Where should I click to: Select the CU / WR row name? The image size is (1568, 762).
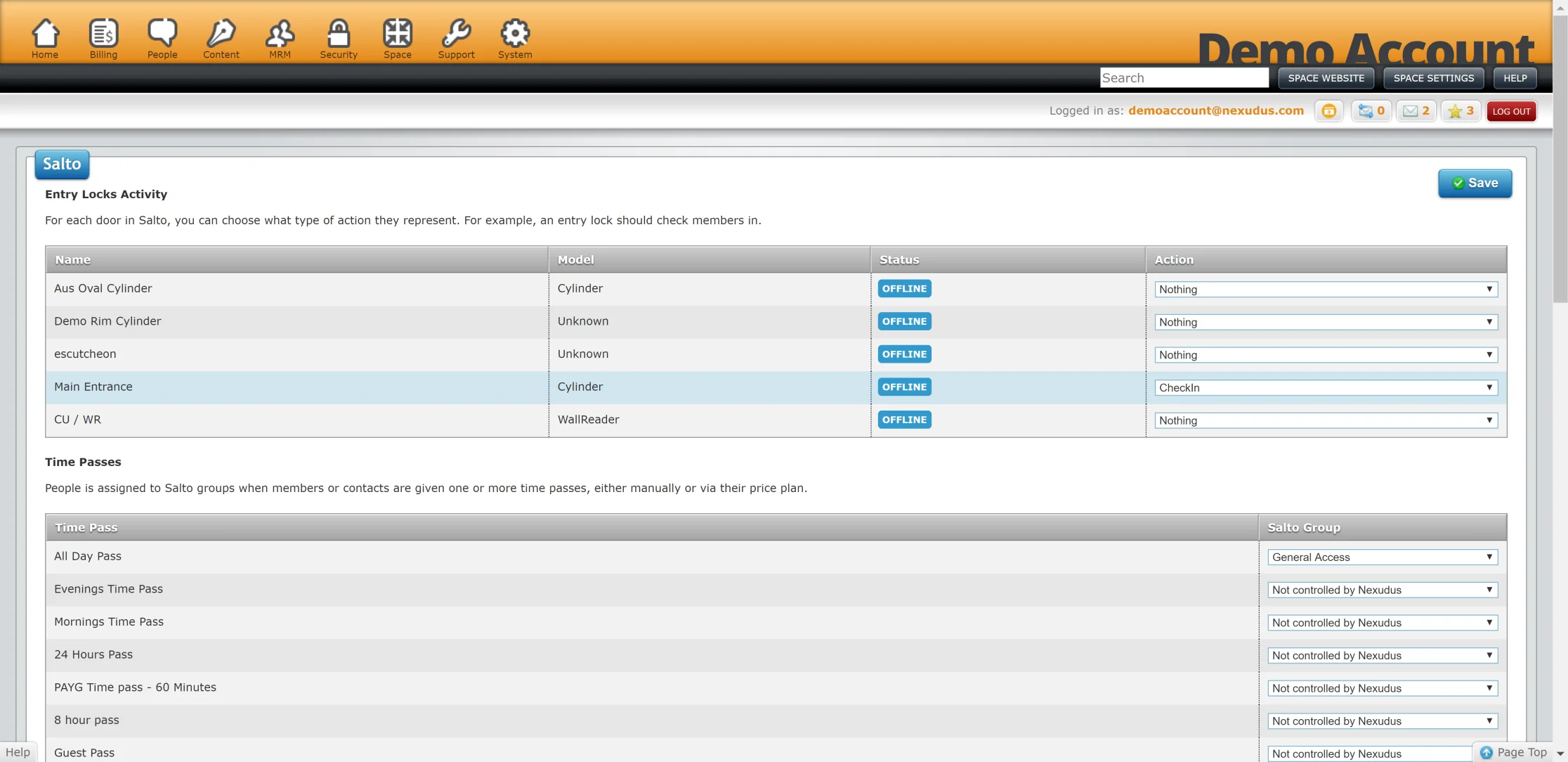point(77,420)
